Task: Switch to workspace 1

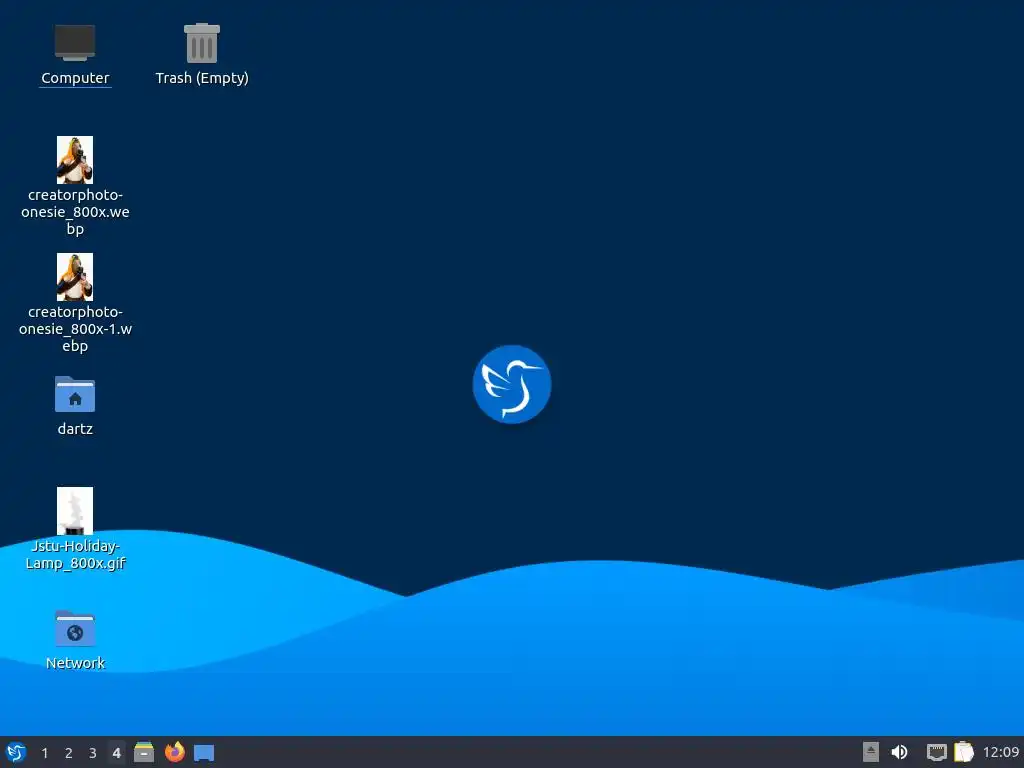Action: pos(44,753)
